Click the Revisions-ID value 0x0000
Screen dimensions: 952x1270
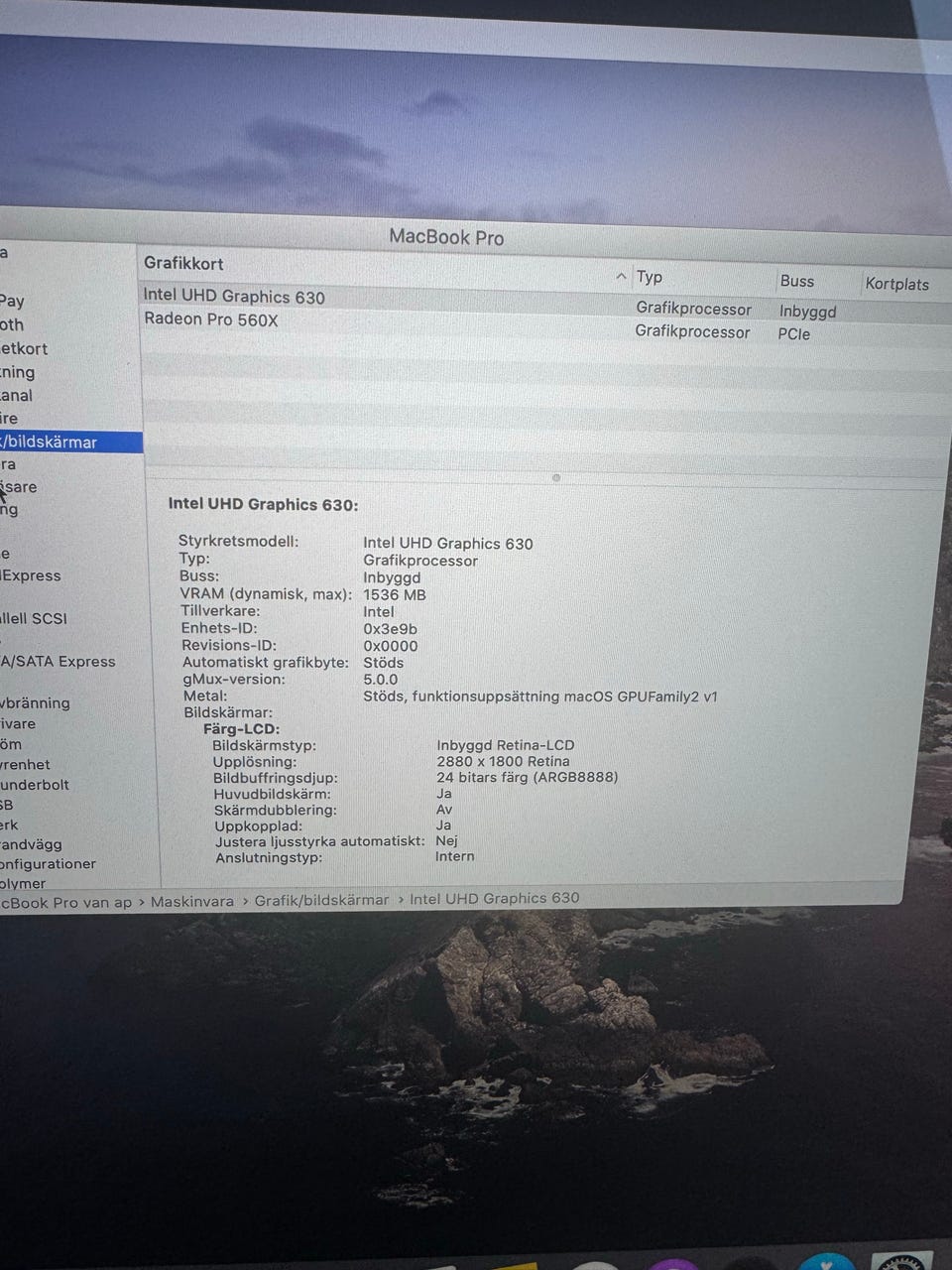tap(391, 646)
